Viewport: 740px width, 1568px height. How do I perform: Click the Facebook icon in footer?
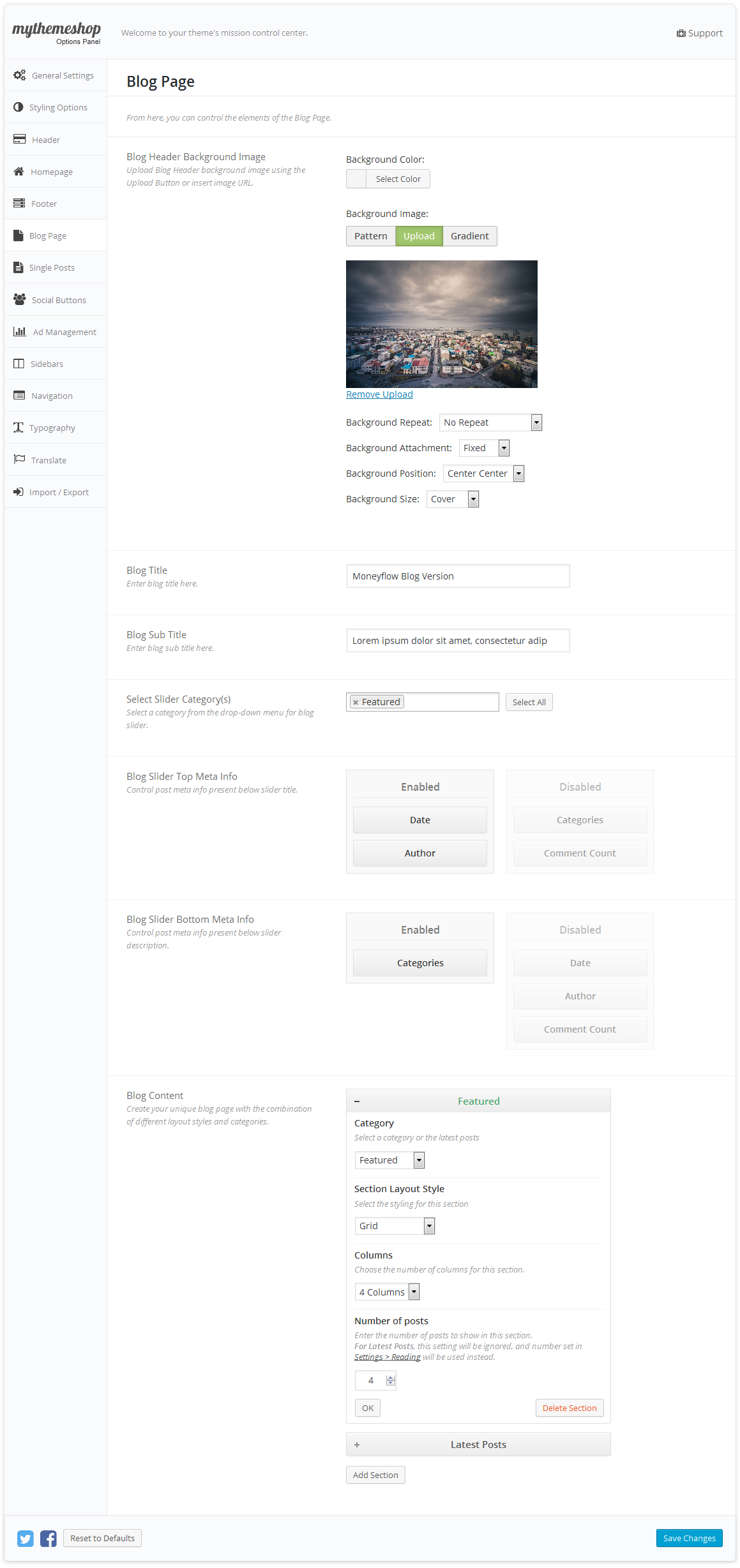(x=49, y=1539)
